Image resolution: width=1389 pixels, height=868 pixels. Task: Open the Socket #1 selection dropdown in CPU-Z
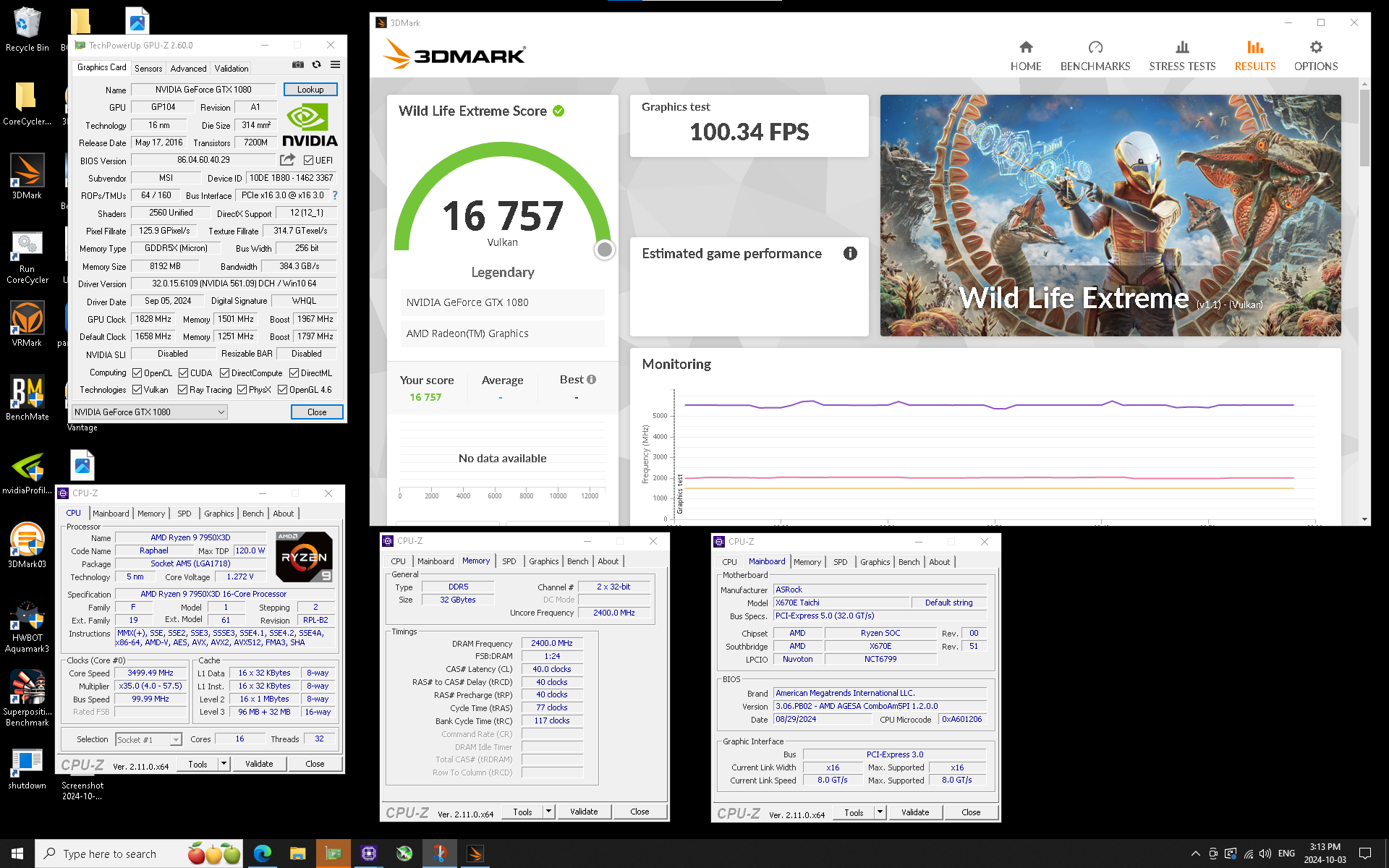click(x=175, y=739)
